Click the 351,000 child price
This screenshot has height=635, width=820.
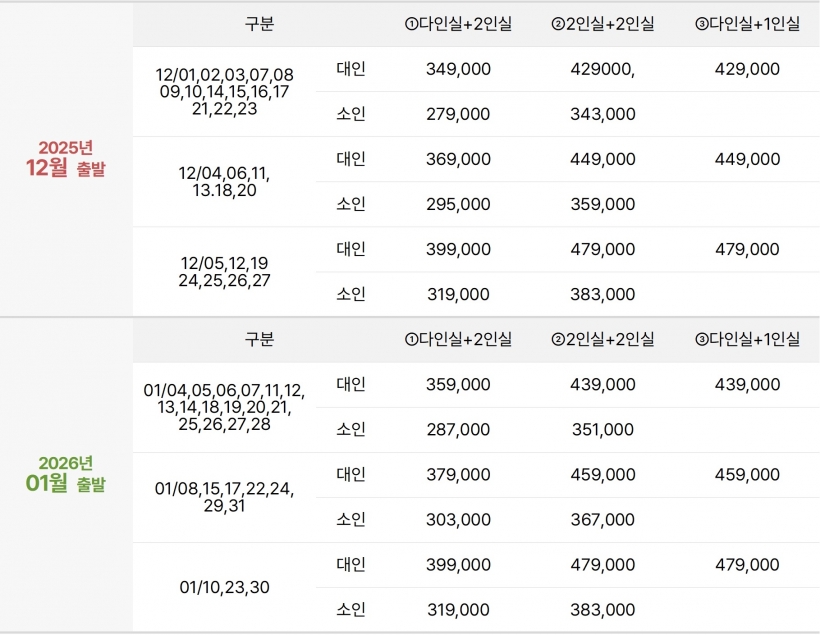click(602, 429)
